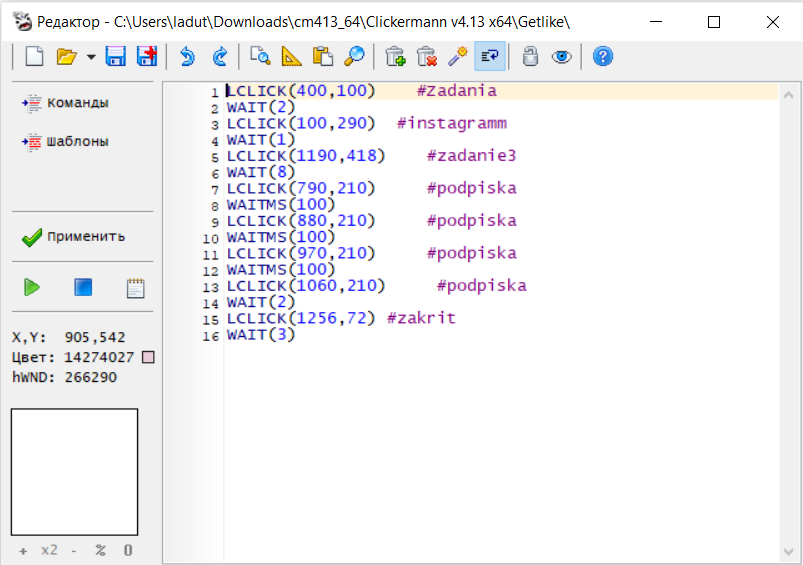Click the Применить button

pyautogui.click(x=74, y=237)
